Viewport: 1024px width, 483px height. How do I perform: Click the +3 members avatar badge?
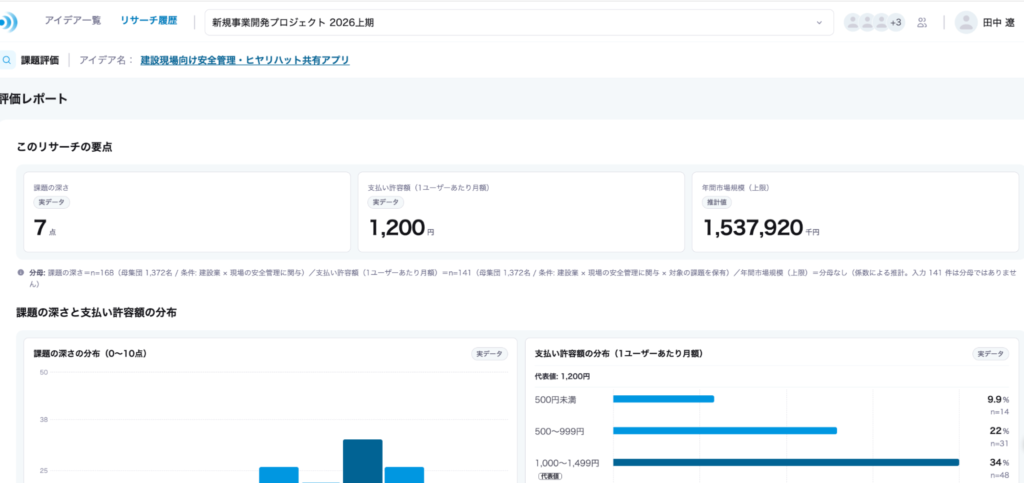point(895,23)
